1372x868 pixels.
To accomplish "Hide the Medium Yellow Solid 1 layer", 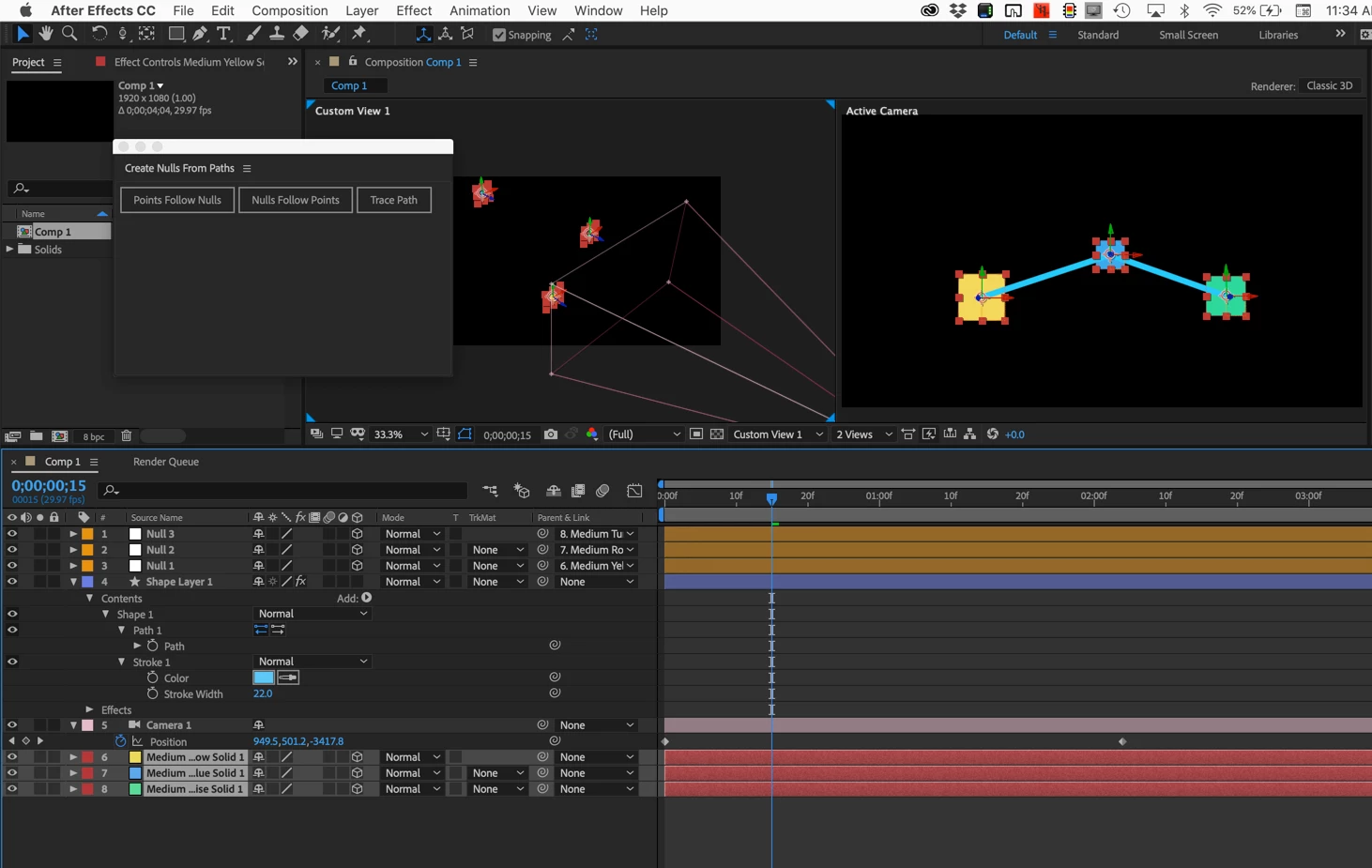I will (x=12, y=757).
